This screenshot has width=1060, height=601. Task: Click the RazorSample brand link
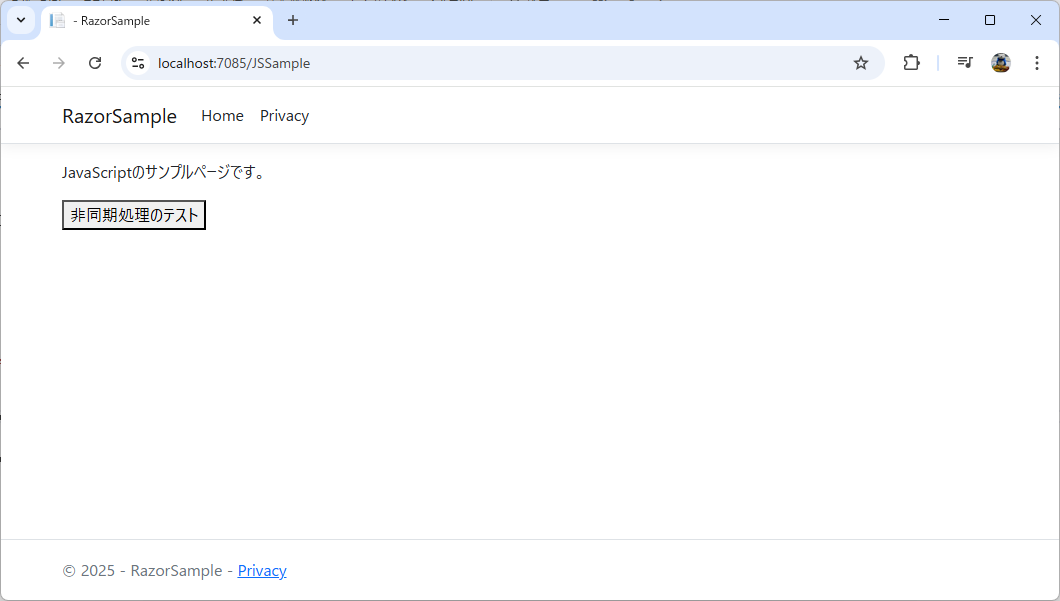[x=119, y=116]
